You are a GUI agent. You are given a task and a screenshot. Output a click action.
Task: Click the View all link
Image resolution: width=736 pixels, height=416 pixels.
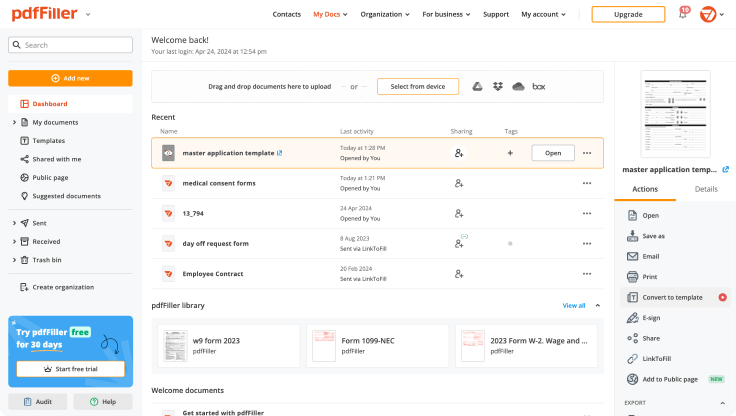pos(574,305)
